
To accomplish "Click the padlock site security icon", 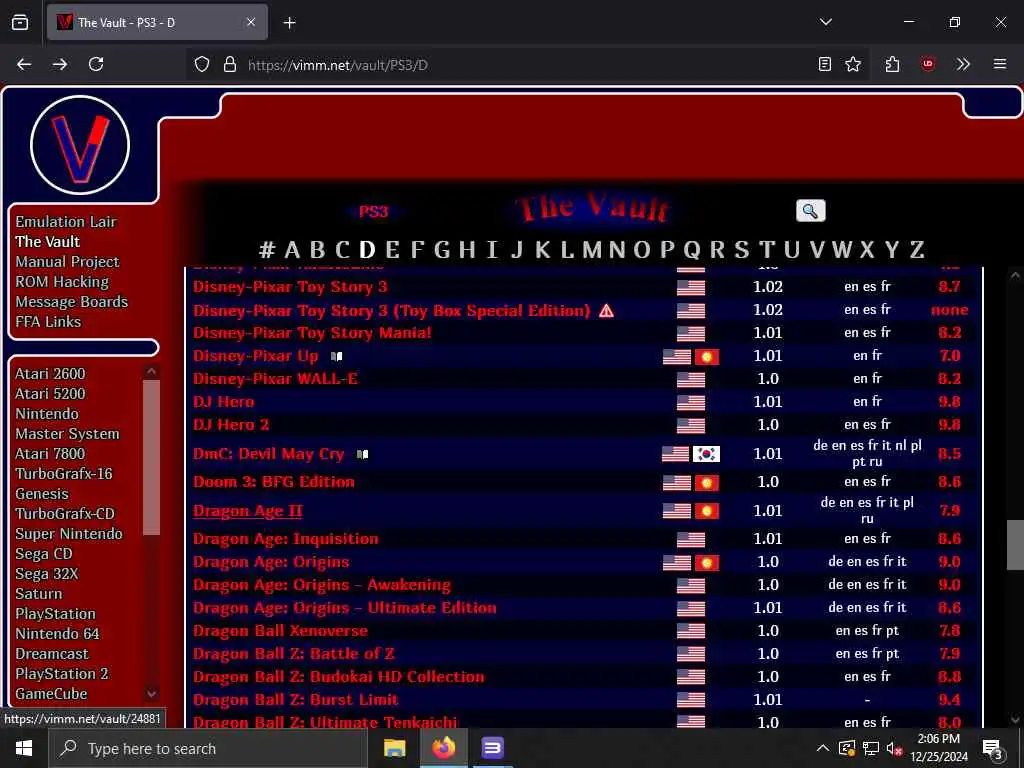I will 229,65.
